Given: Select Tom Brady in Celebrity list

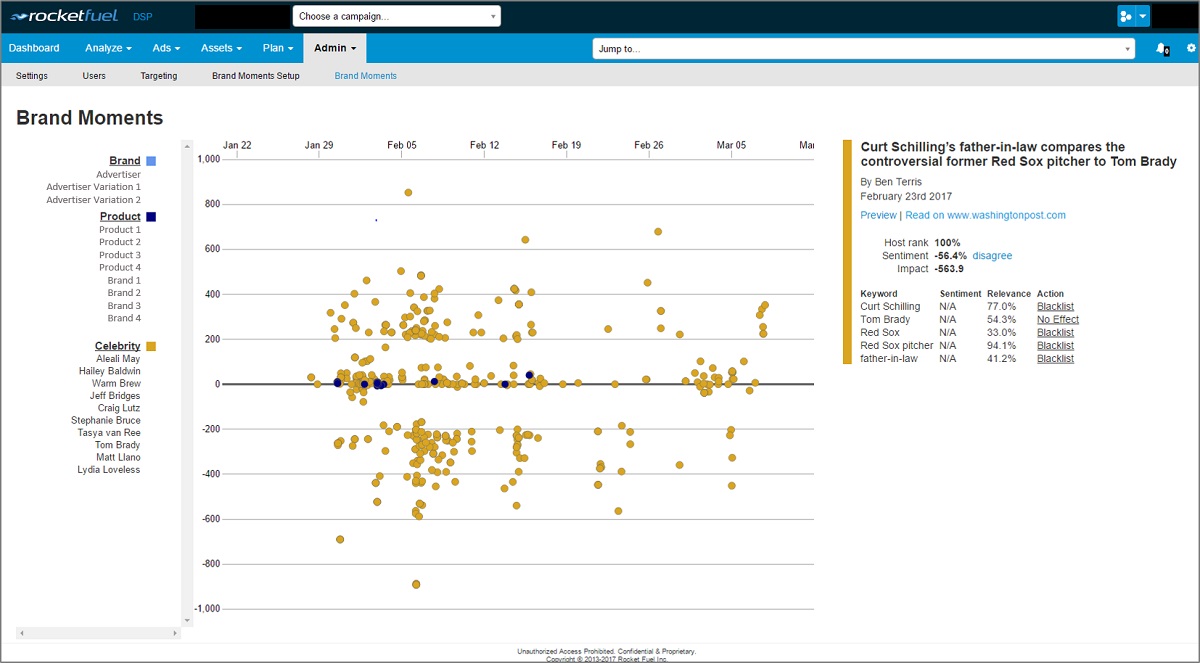Looking at the screenshot, I should 118,445.
